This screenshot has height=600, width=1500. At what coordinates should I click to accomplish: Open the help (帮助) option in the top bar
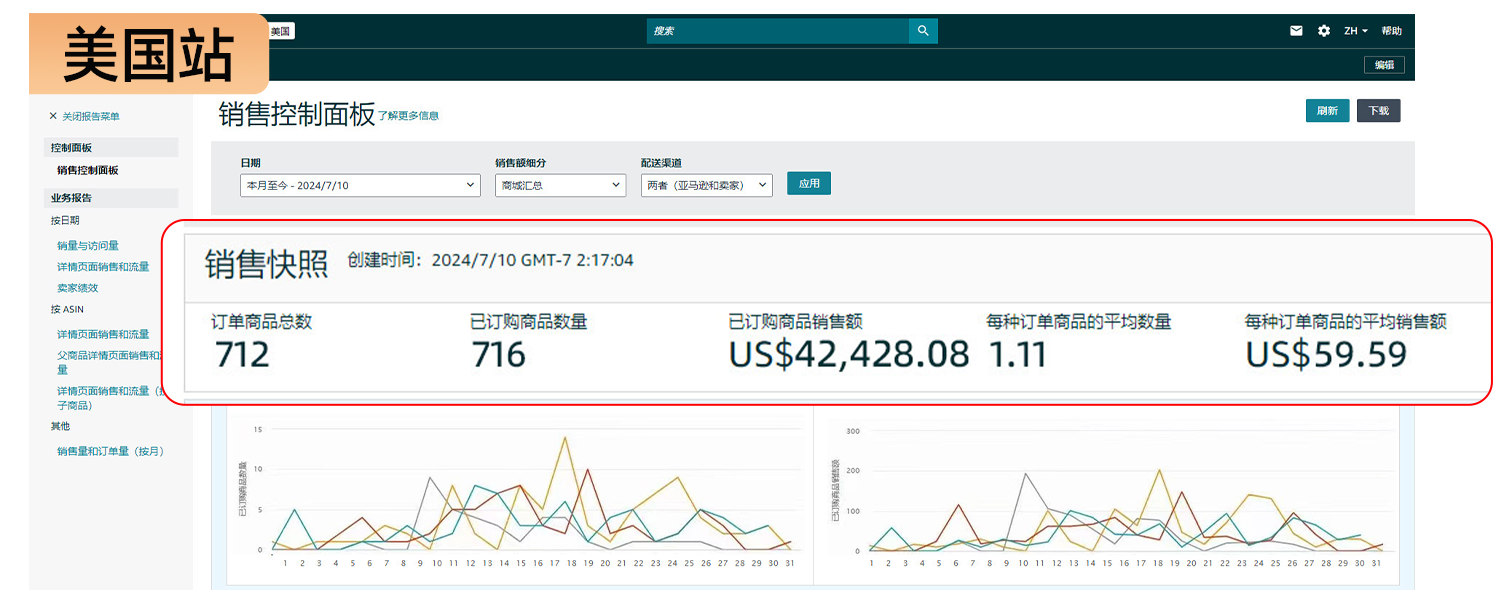click(x=1391, y=31)
